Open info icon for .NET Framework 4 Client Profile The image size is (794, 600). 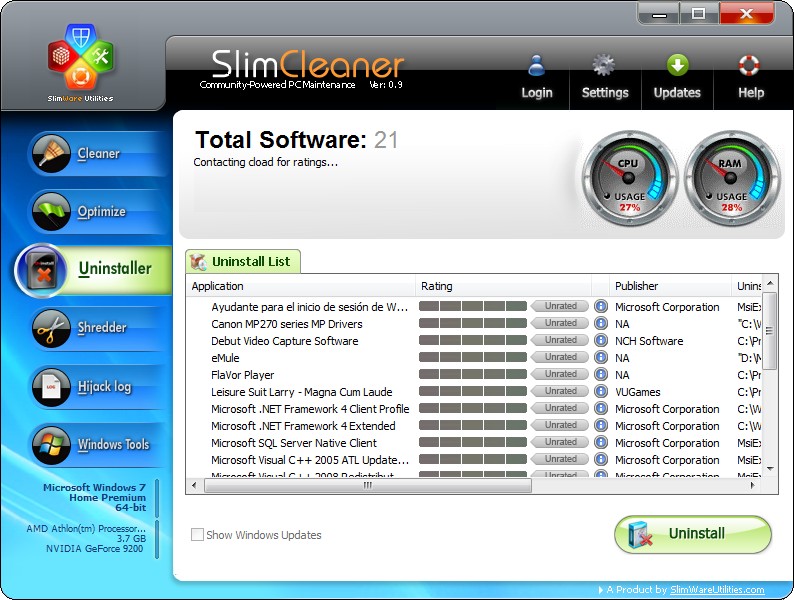[x=601, y=409]
